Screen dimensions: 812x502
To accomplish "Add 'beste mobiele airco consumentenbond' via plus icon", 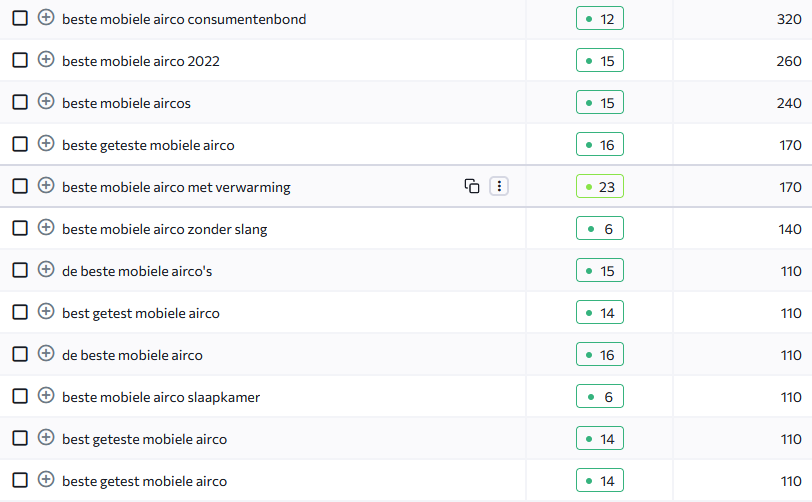I will (46, 18).
